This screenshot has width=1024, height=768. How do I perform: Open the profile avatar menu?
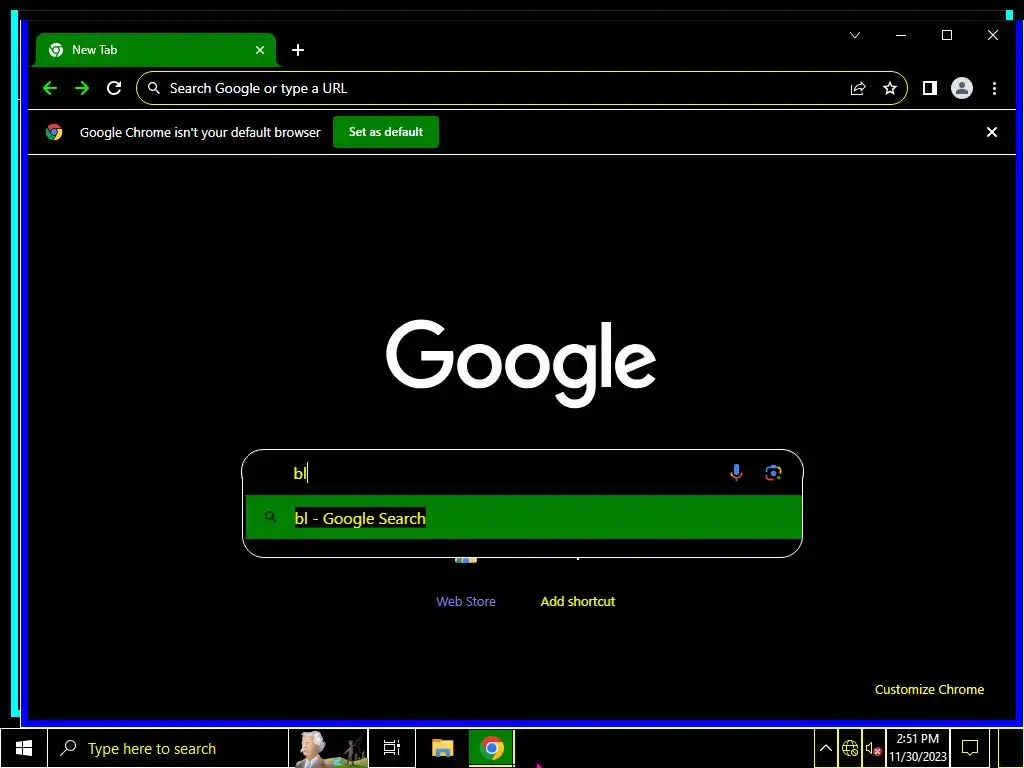click(961, 88)
